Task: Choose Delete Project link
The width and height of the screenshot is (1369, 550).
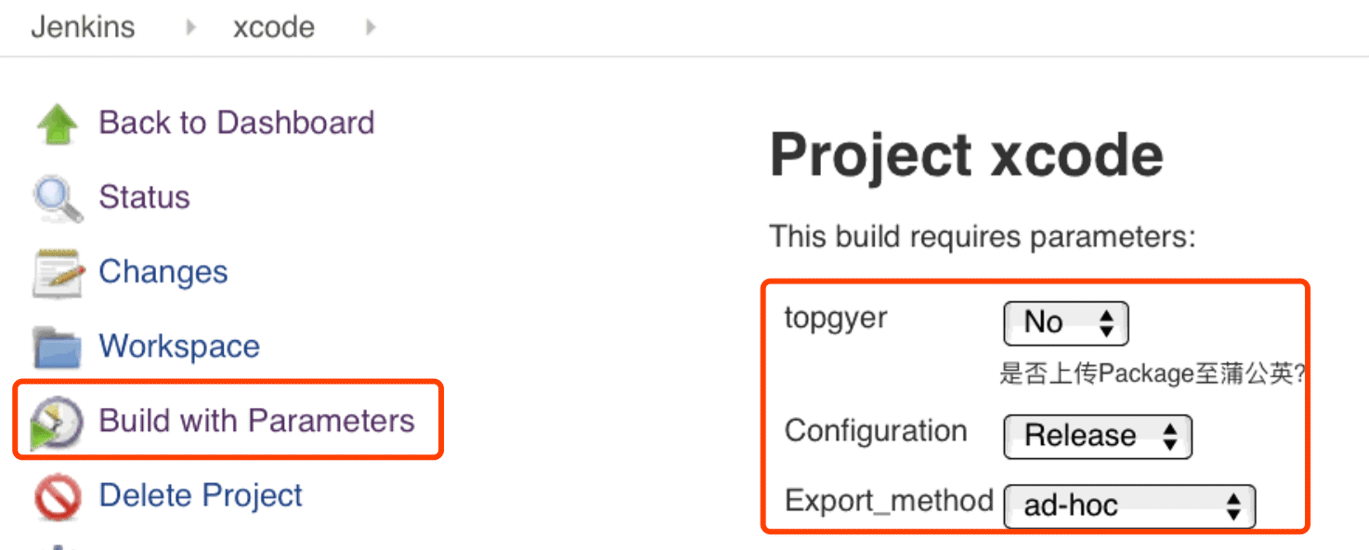Action: [200, 495]
